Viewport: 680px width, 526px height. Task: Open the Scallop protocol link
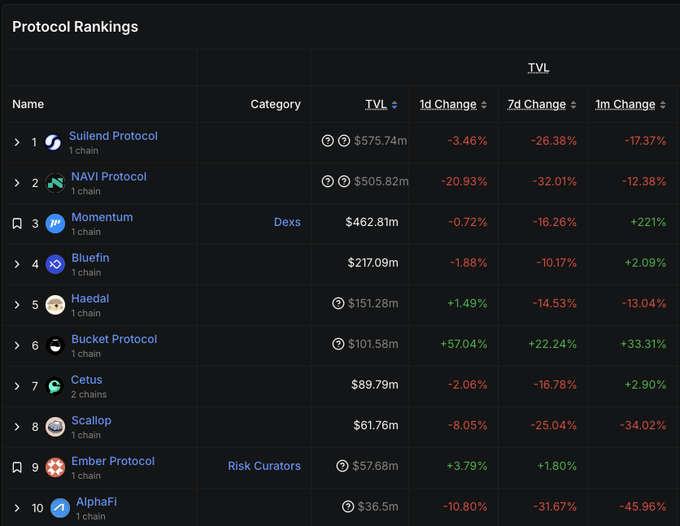point(91,421)
